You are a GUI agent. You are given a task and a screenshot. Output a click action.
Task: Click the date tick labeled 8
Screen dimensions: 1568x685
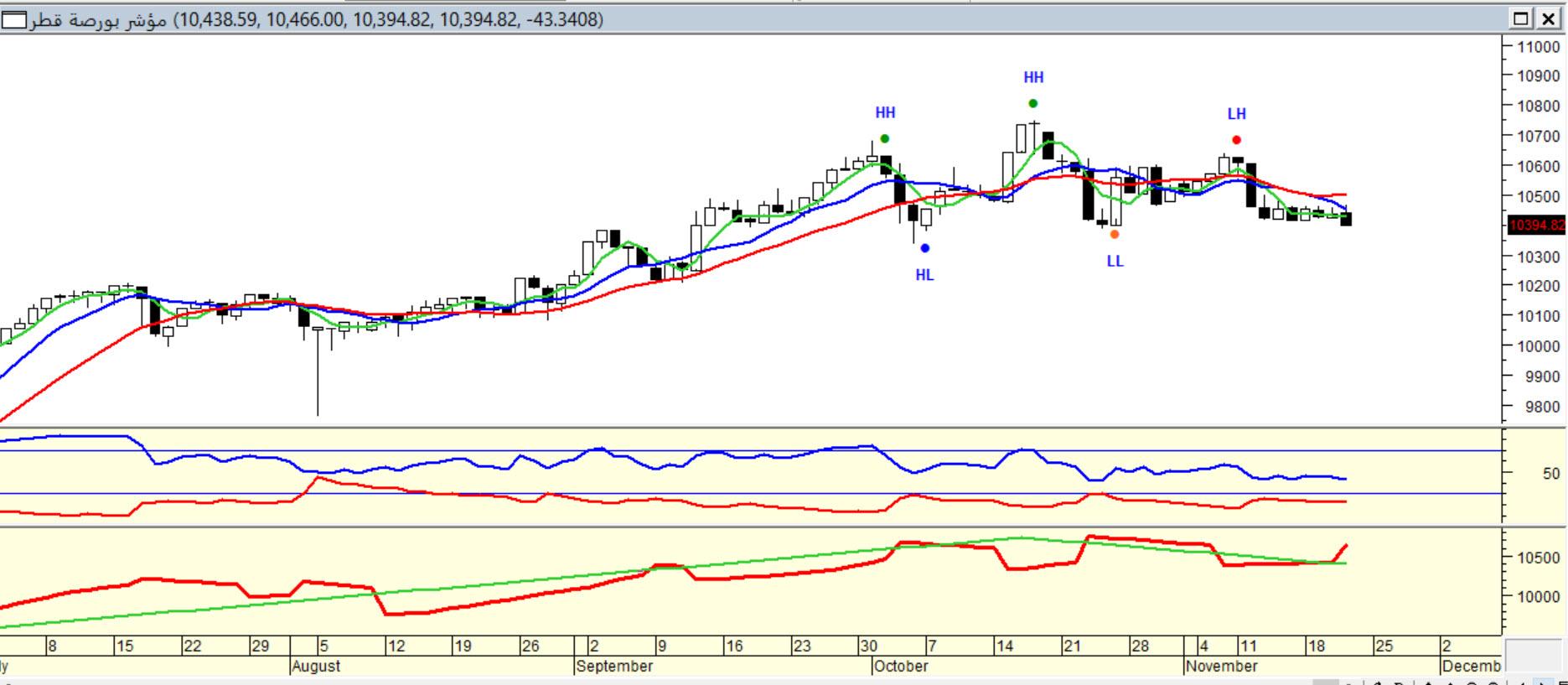pyautogui.click(x=52, y=646)
